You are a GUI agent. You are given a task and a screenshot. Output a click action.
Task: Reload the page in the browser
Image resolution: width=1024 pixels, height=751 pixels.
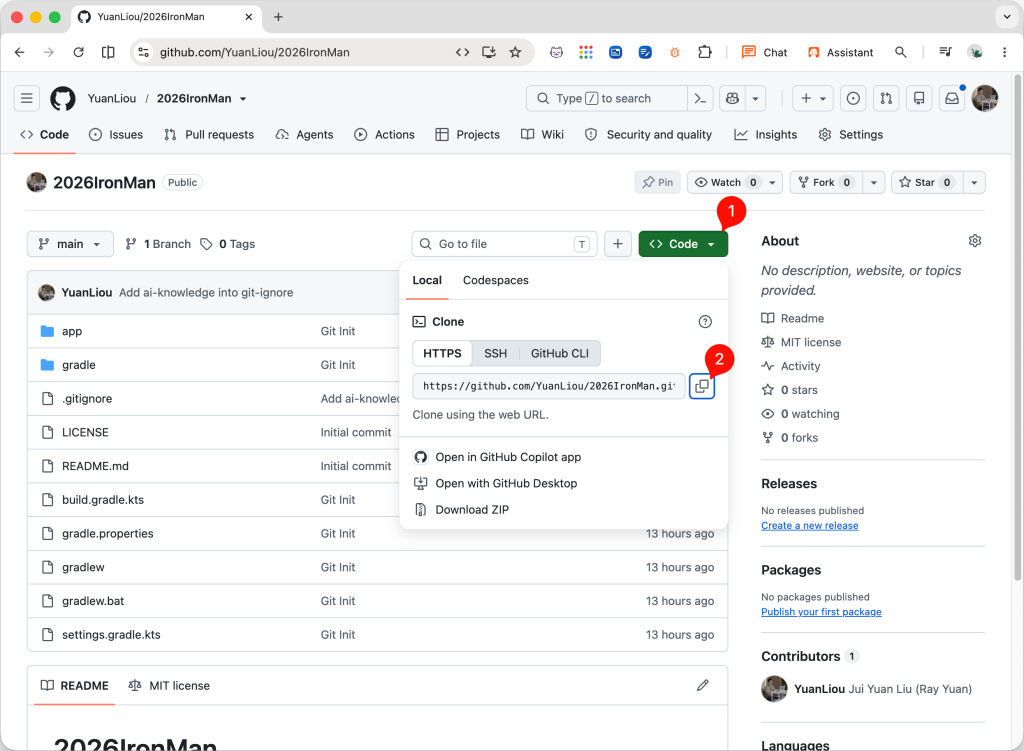tap(78, 52)
